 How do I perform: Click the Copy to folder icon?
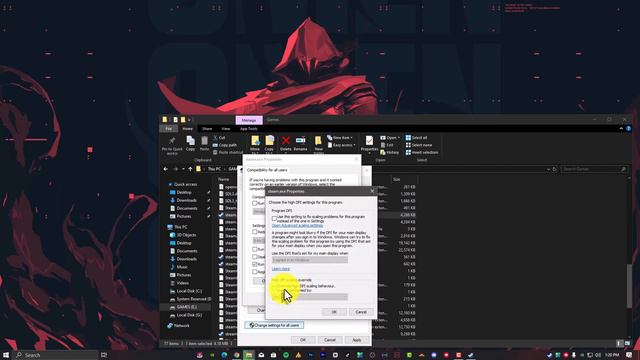(270, 141)
